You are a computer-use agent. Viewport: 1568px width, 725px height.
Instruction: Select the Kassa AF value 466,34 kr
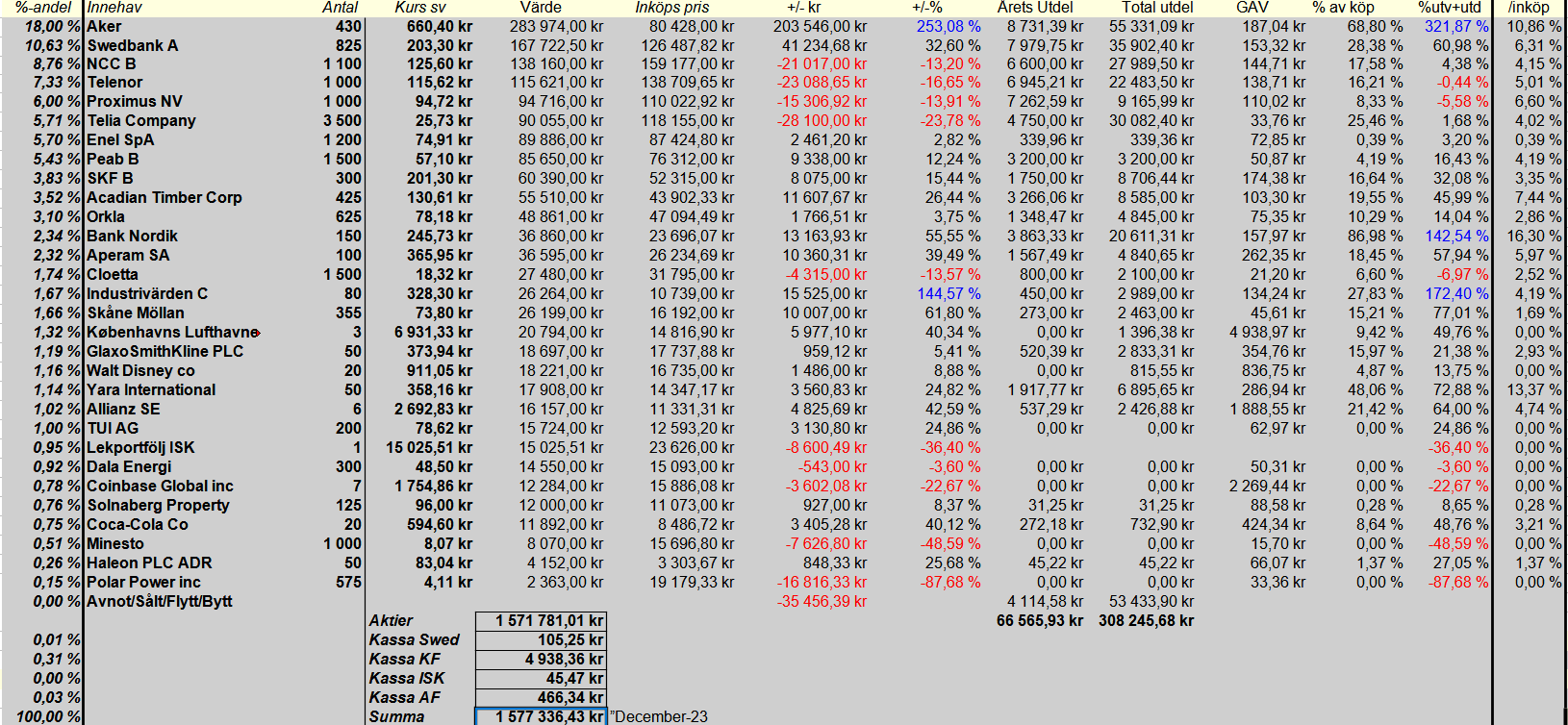pyautogui.click(x=541, y=698)
